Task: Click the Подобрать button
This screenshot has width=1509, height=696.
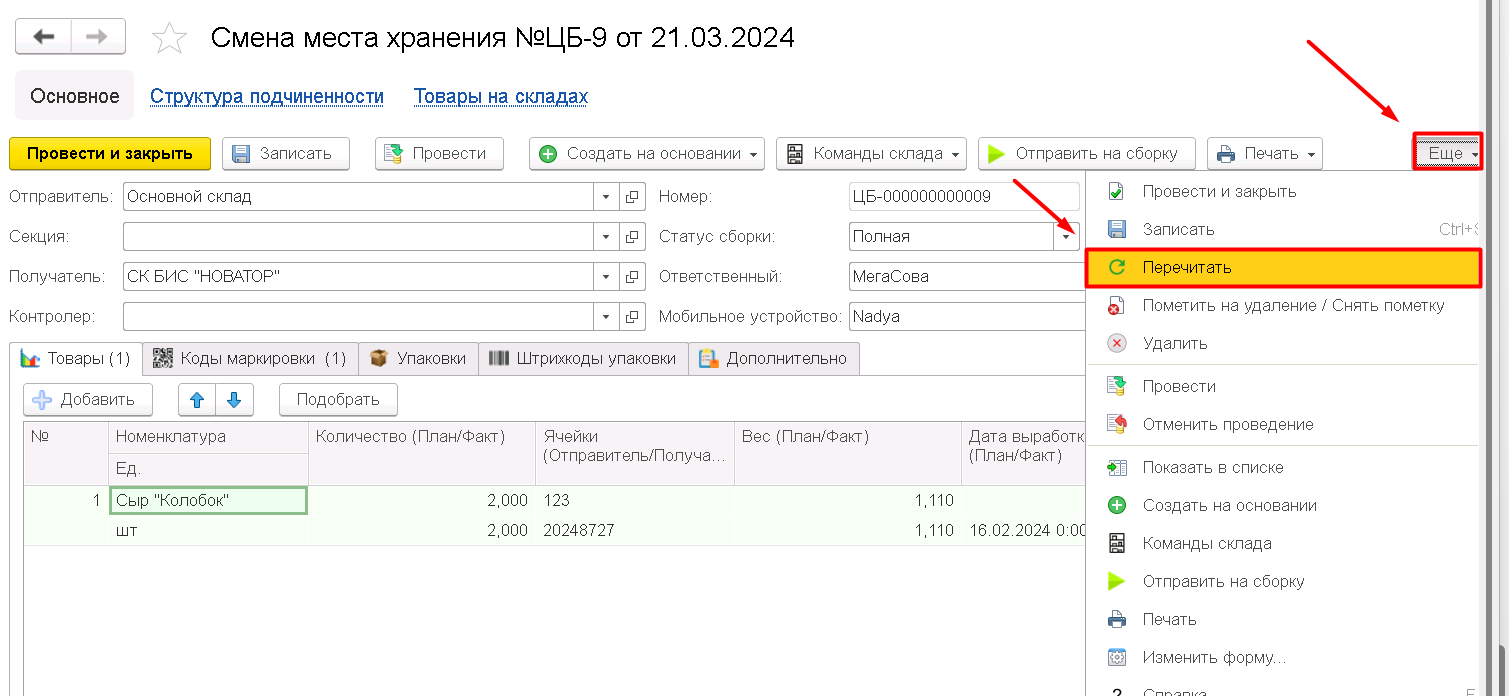Action: click(x=338, y=400)
